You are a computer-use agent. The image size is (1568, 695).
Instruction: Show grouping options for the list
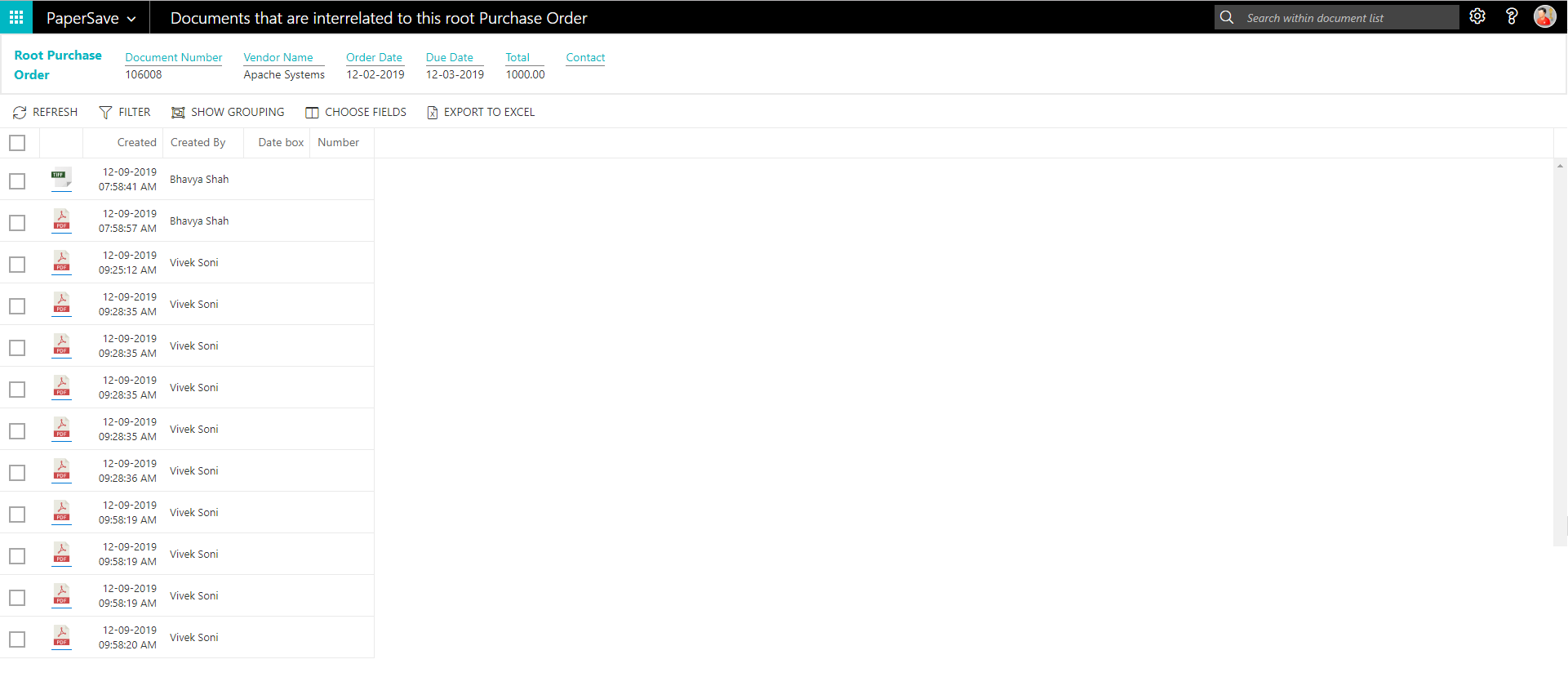point(228,112)
